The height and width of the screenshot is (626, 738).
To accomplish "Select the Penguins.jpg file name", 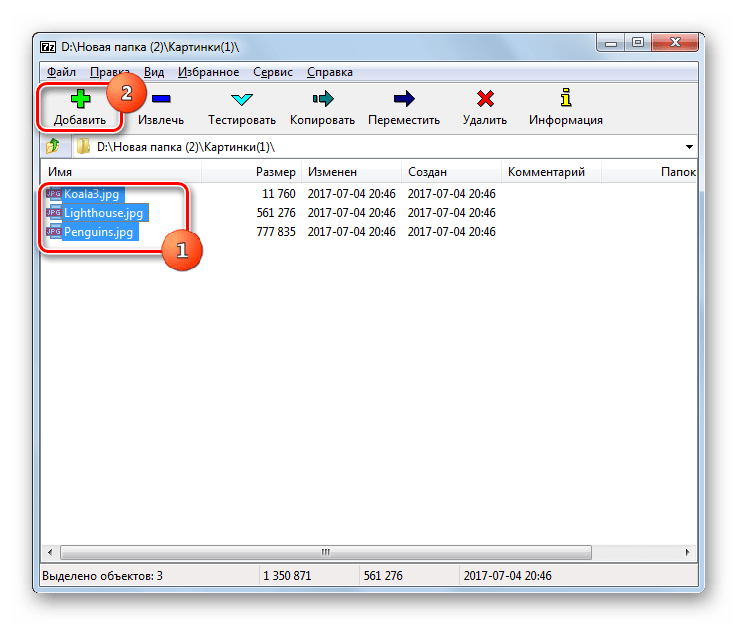I will pos(98,232).
